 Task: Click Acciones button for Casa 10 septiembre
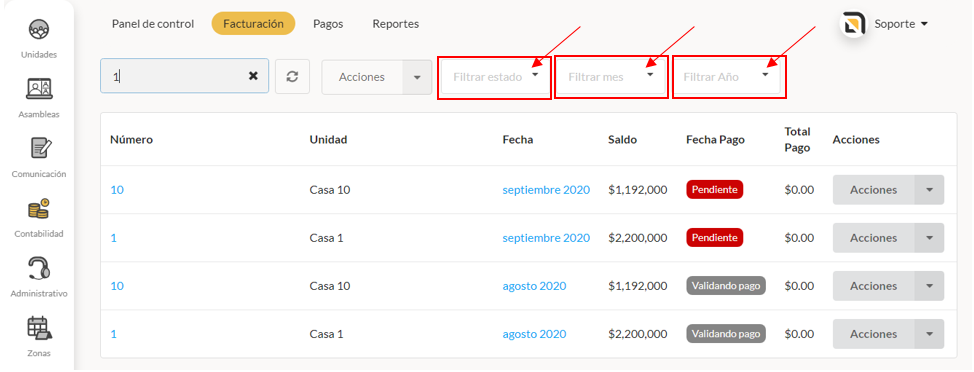pos(873,190)
